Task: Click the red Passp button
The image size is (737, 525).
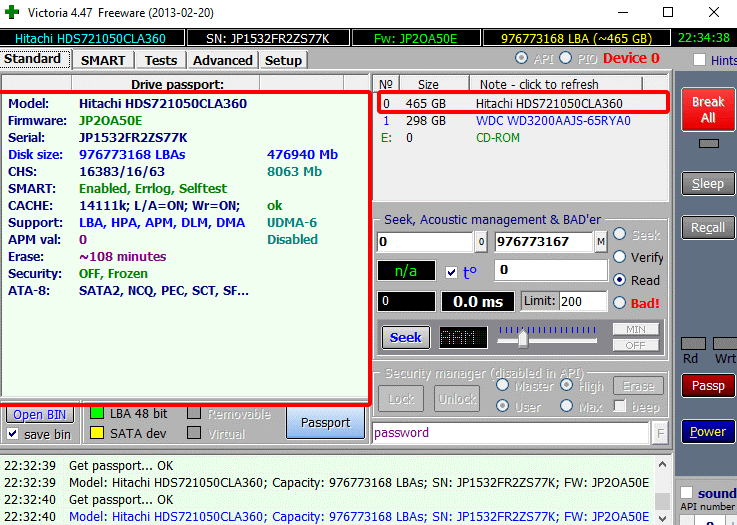Action: (708, 386)
